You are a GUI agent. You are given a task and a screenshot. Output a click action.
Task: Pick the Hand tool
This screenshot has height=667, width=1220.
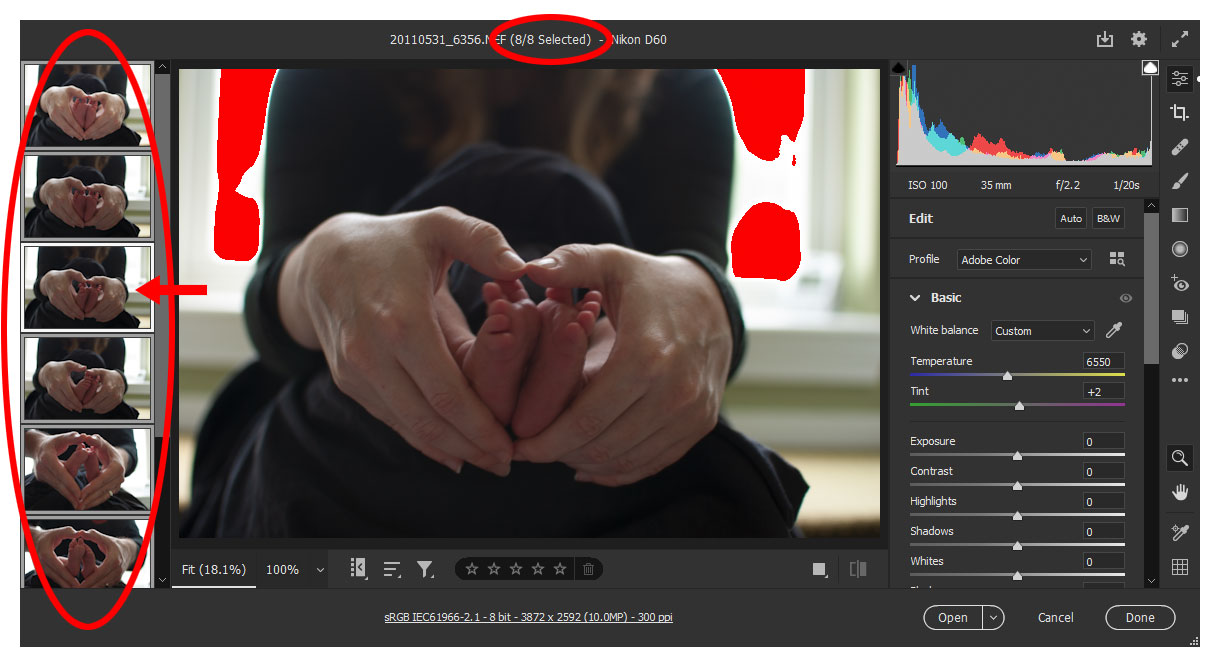point(1180,492)
